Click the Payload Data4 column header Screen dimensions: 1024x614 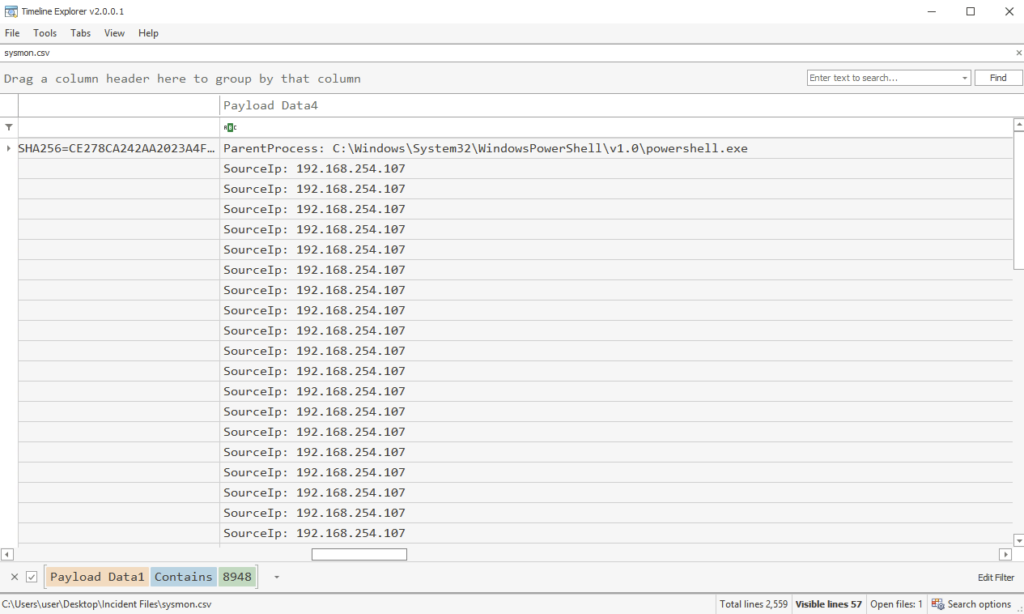[616, 105]
